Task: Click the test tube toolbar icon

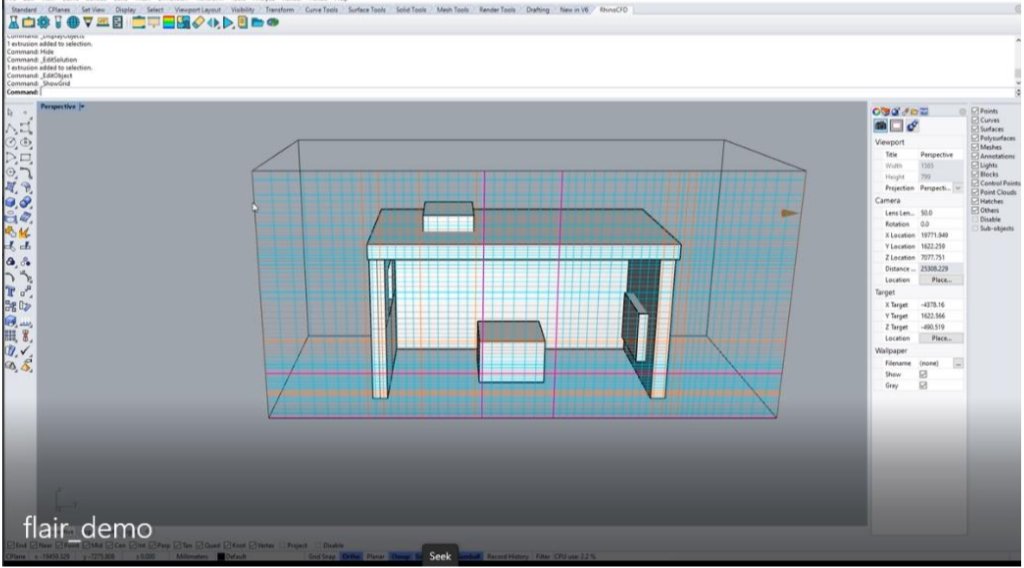Action: click(58, 22)
